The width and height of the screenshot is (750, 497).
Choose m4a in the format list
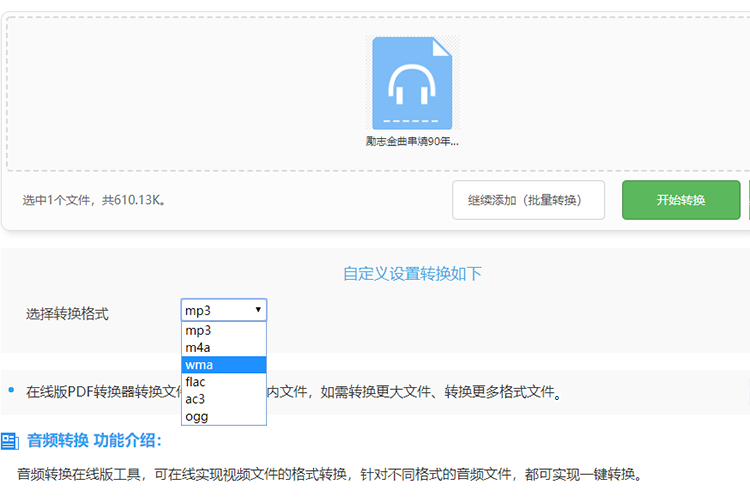224,348
